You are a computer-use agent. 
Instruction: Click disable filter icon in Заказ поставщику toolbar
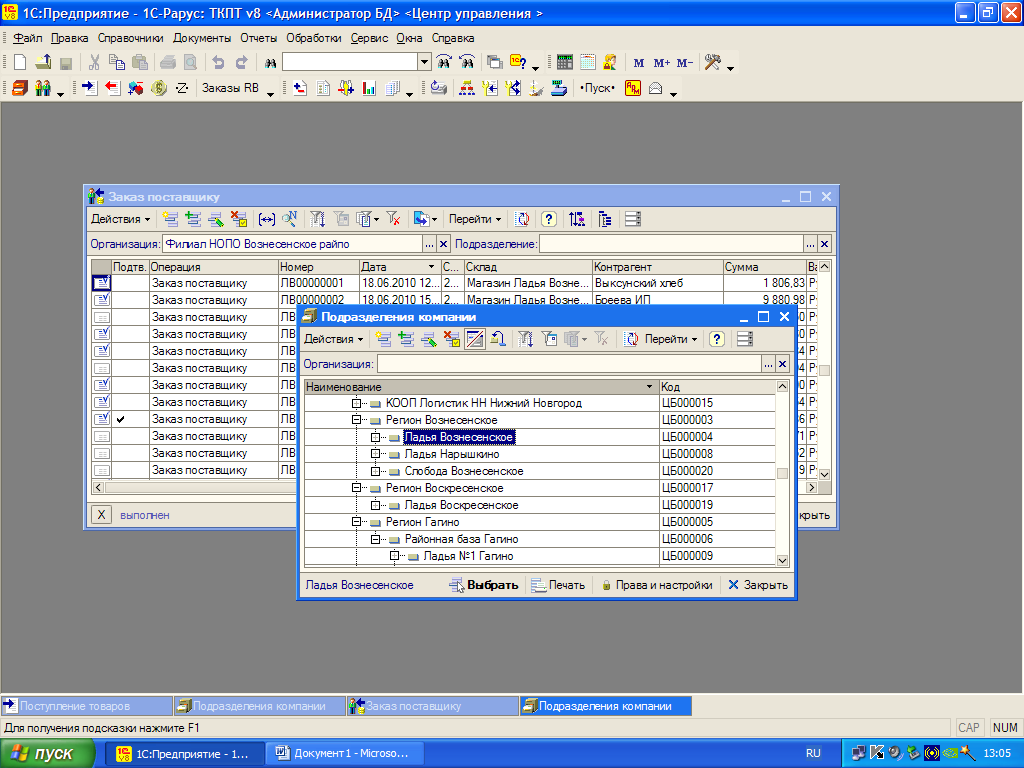point(393,219)
